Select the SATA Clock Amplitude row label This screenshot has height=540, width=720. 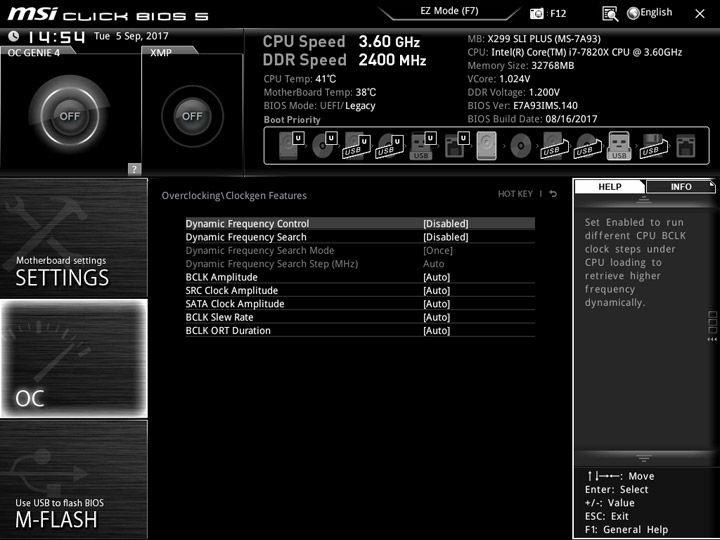pos(235,304)
